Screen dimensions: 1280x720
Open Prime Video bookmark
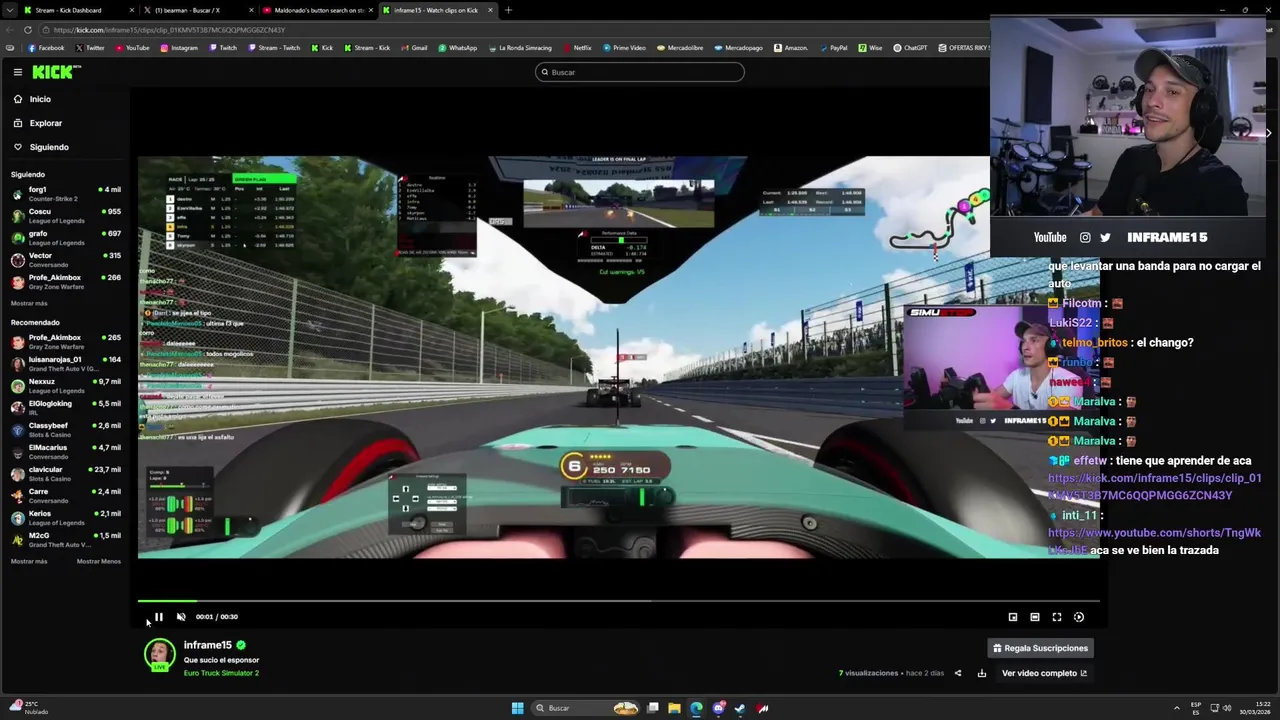point(623,48)
